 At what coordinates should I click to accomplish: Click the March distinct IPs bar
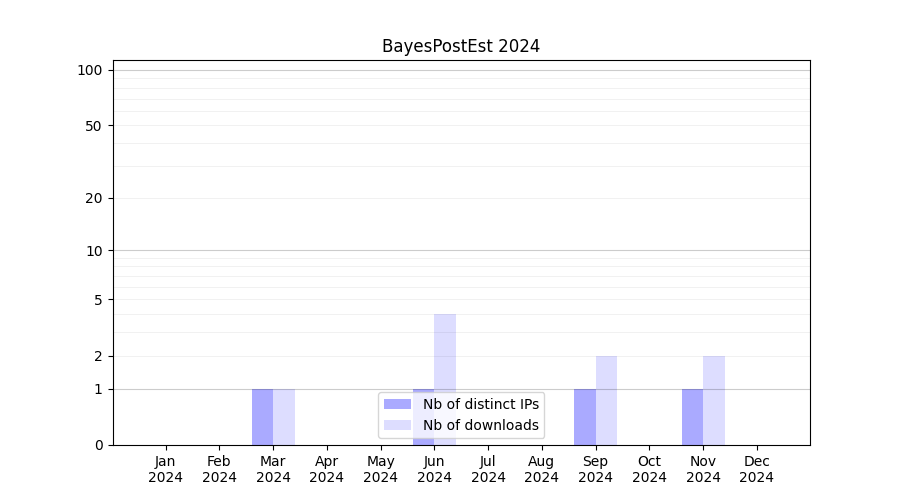(262, 417)
